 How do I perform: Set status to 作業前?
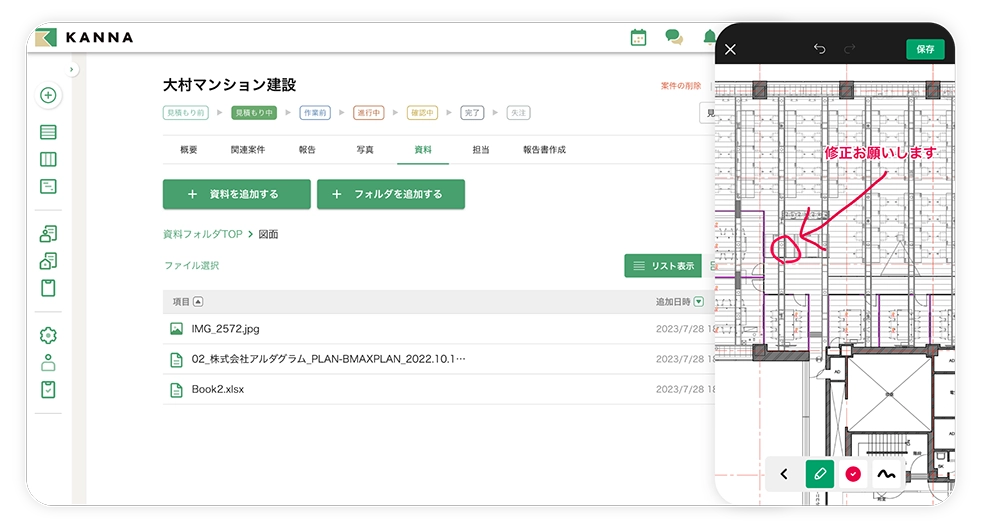point(315,113)
